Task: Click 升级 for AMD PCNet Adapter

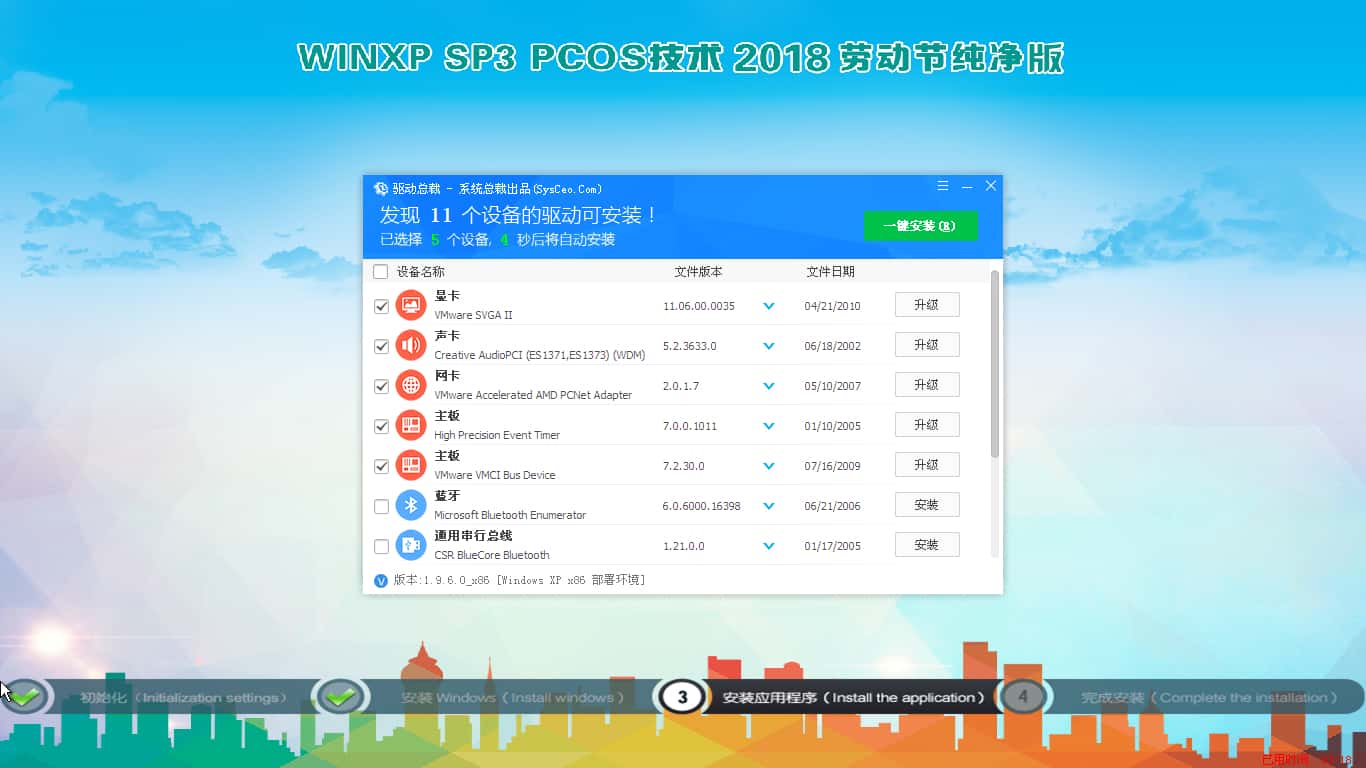Action: 927,385
